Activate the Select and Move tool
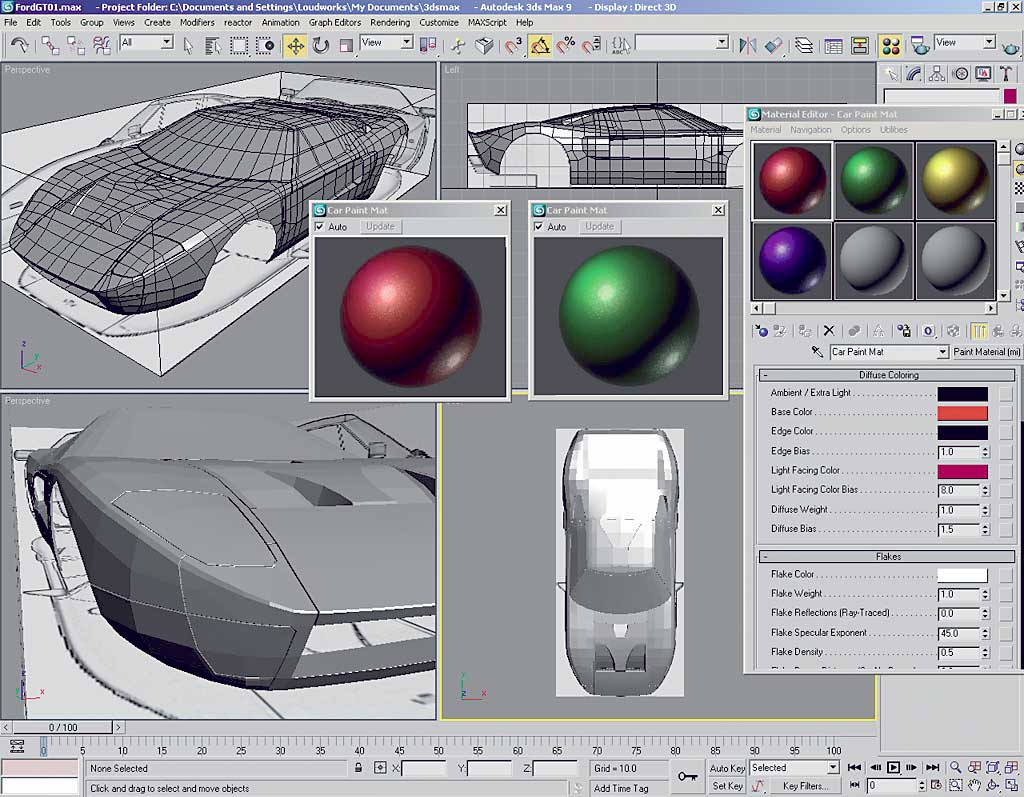1024x797 pixels. click(295, 46)
